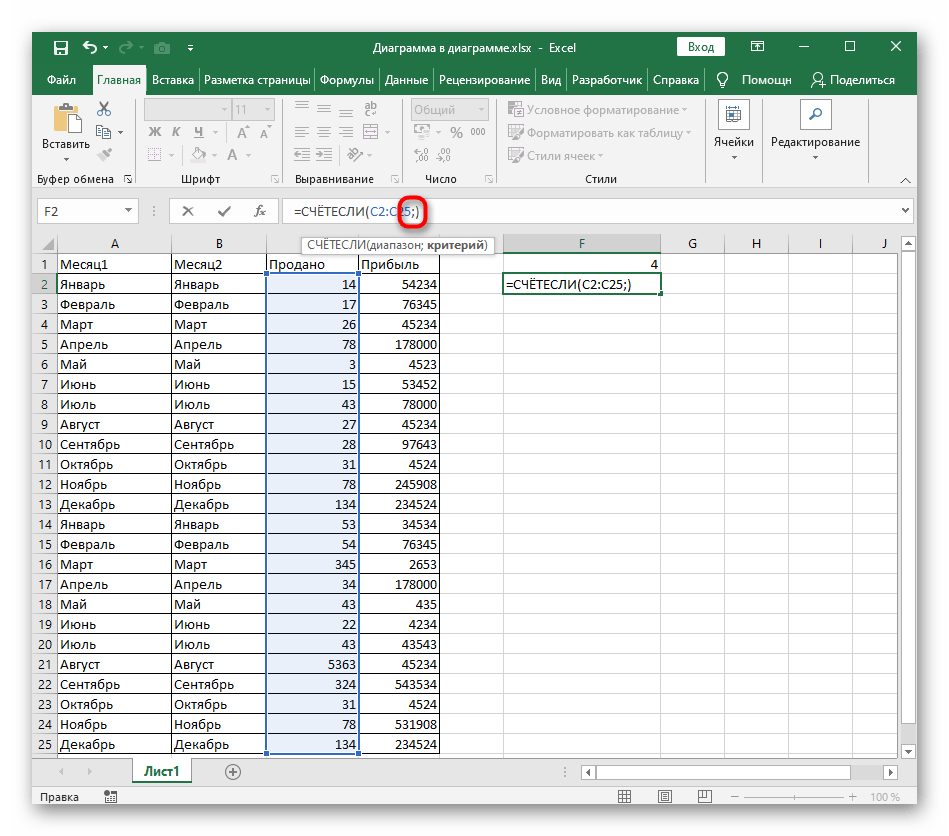The image size is (949, 836).
Task: Open Стили ячеек menu
Action: [x=556, y=156]
